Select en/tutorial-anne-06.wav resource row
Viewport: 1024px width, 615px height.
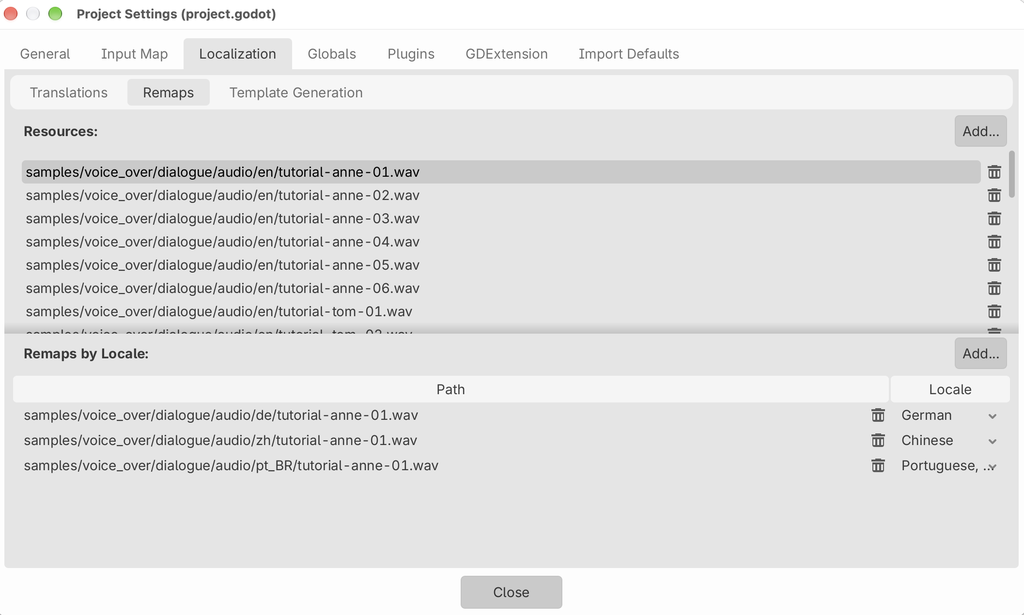(x=501, y=288)
